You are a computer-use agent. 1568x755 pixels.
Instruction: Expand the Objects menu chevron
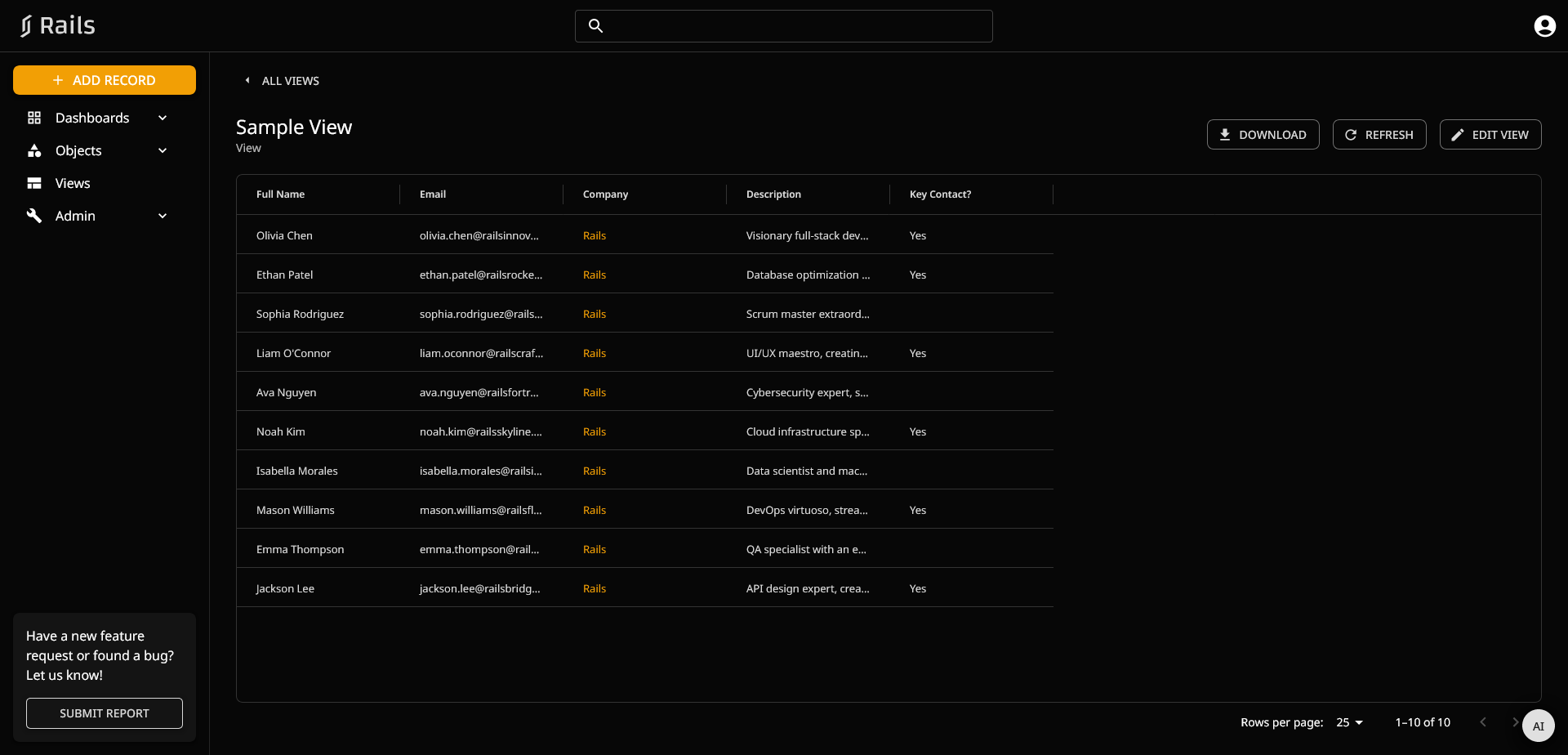click(163, 150)
